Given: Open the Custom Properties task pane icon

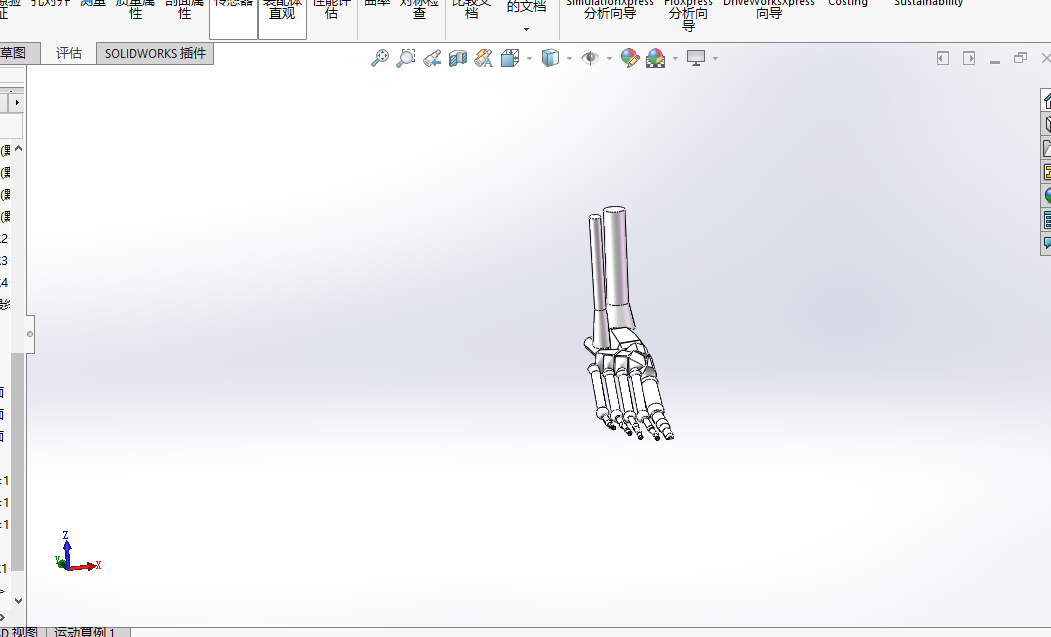Looking at the screenshot, I should [1046, 219].
